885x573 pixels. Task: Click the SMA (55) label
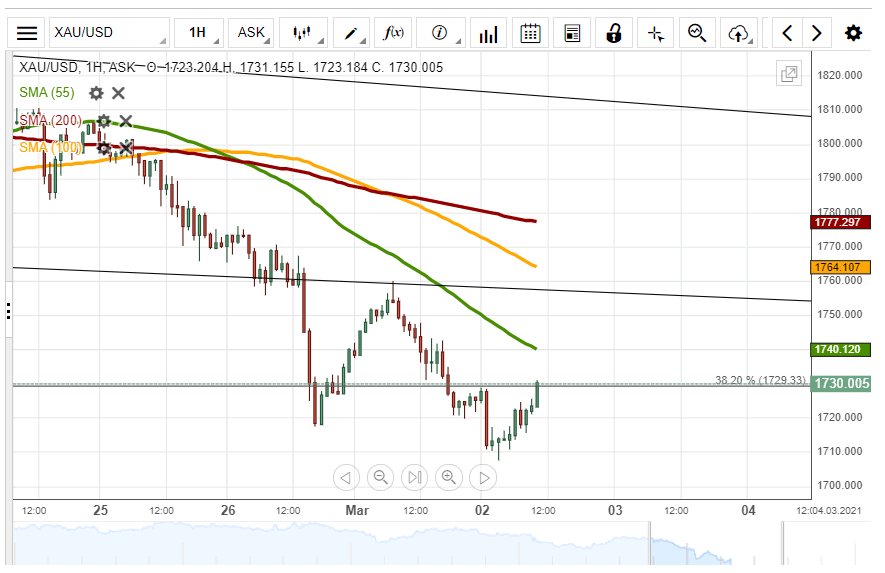tap(47, 93)
